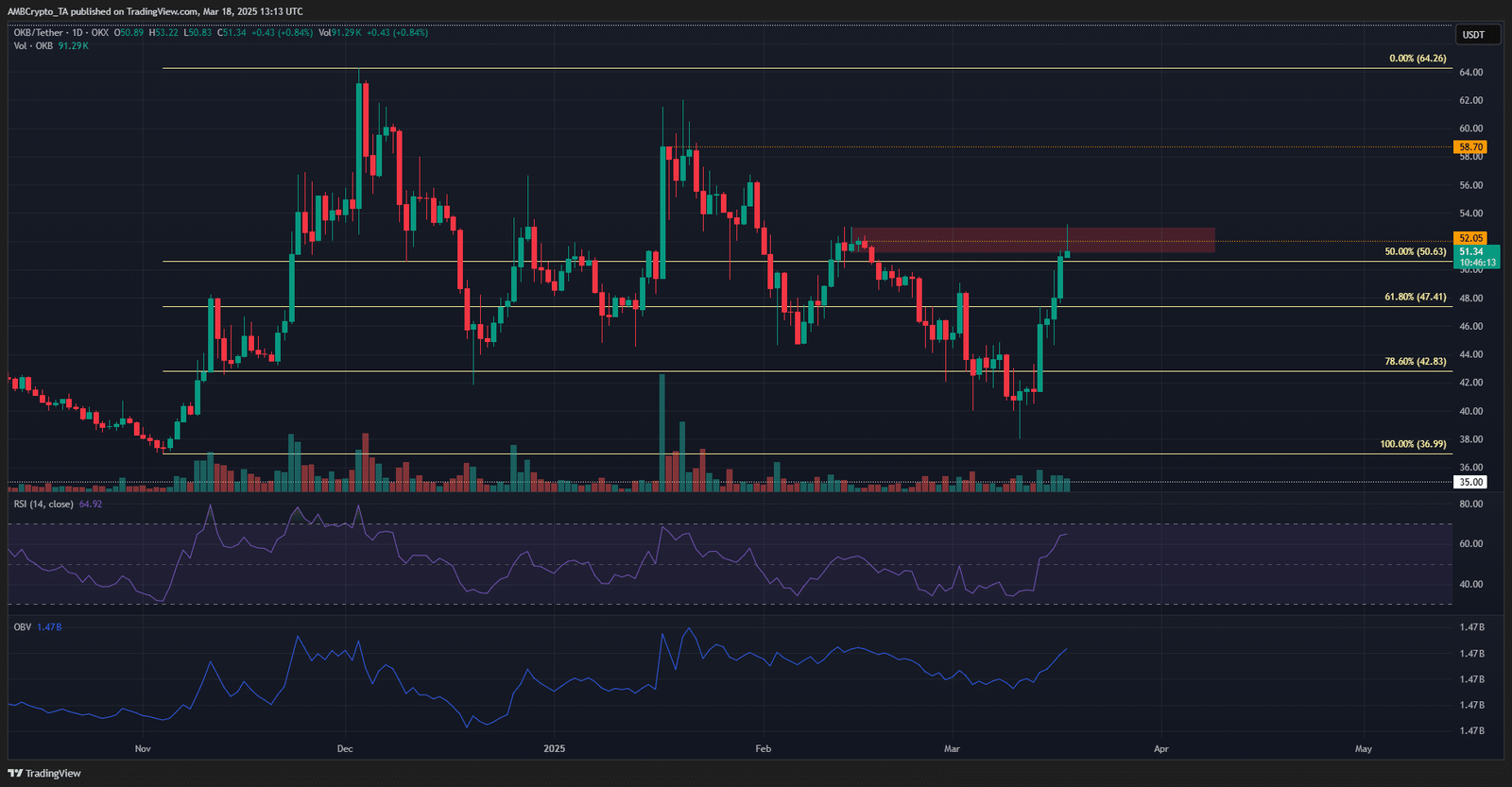
Task: Click the TradingView logo icon
Action: (15, 773)
